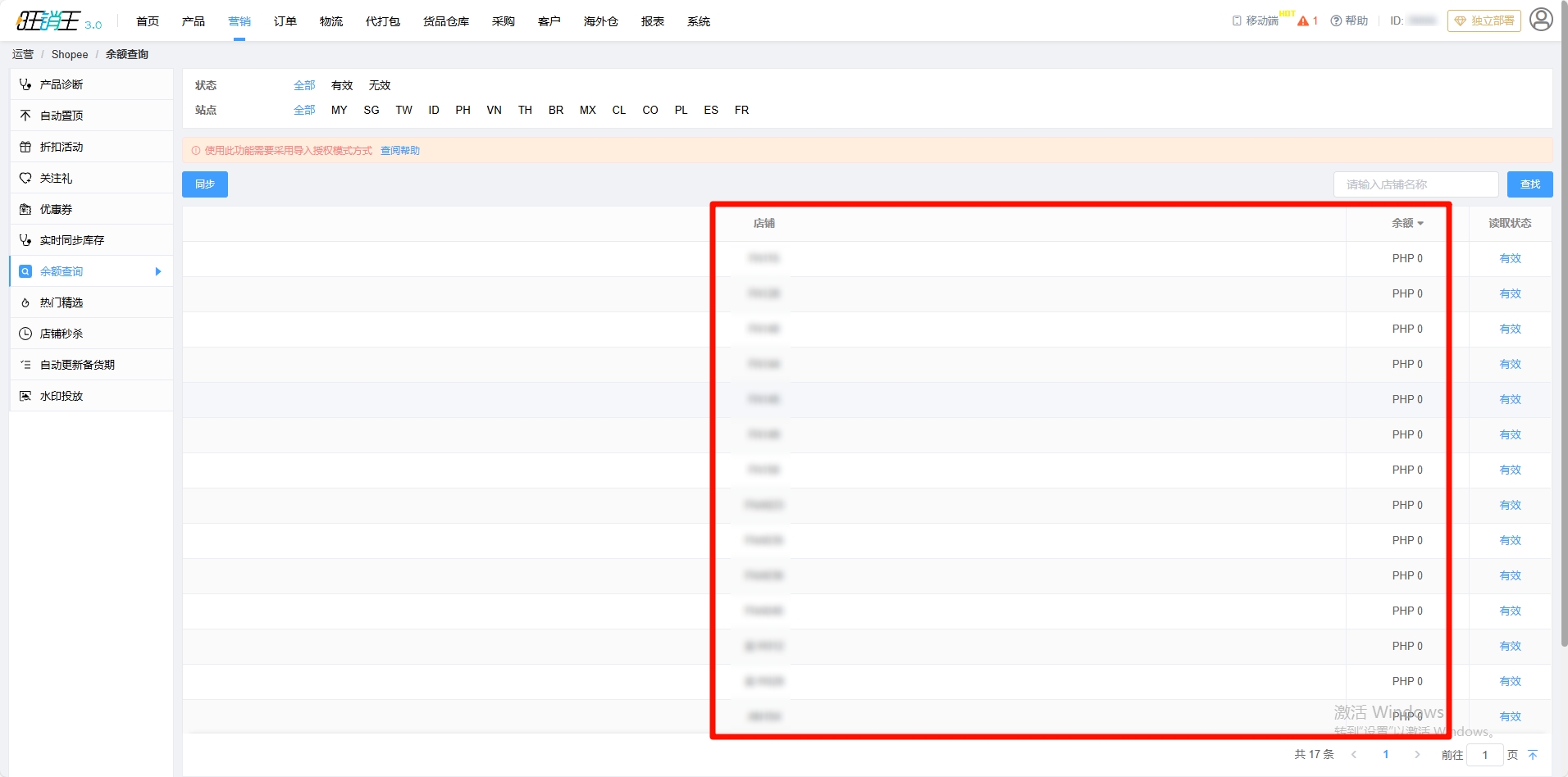Click the 关注礼 heart icon
This screenshot has height=777, width=1568.
pyautogui.click(x=25, y=178)
